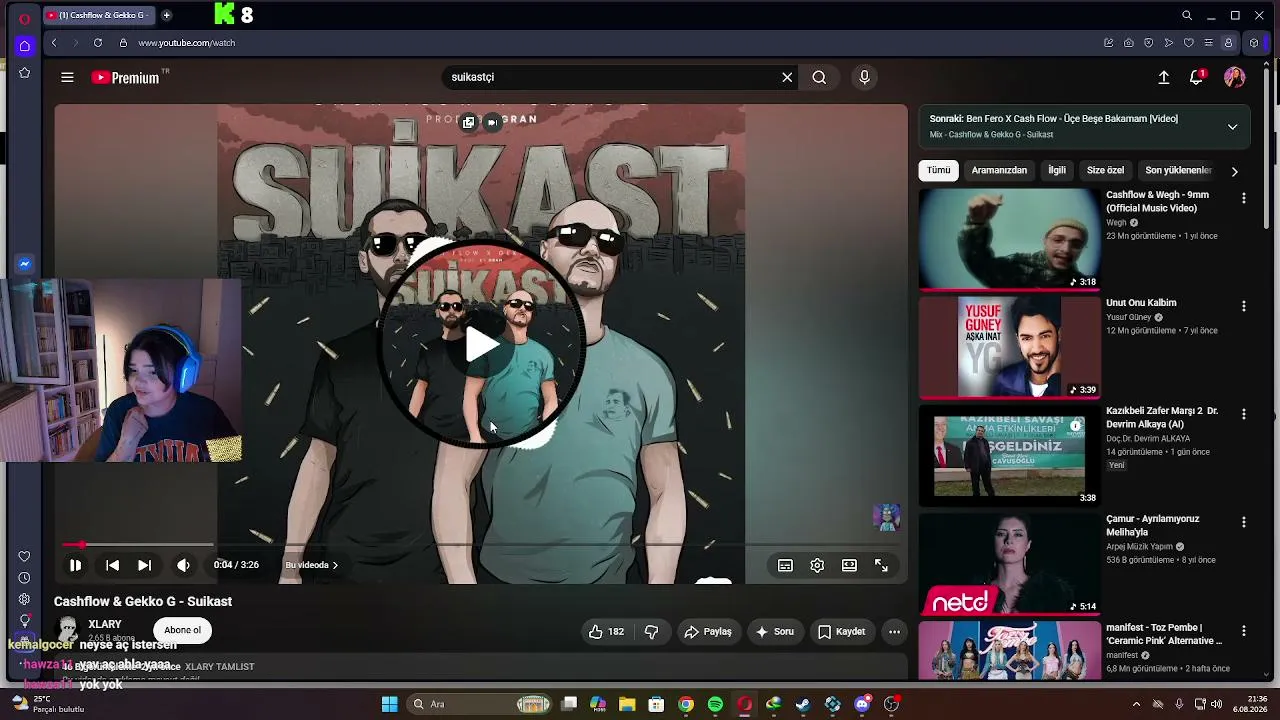The image size is (1280, 720).
Task: Select the 'Size özel' filter chip
Action: pyautogui.click(x=1105, y=170)
